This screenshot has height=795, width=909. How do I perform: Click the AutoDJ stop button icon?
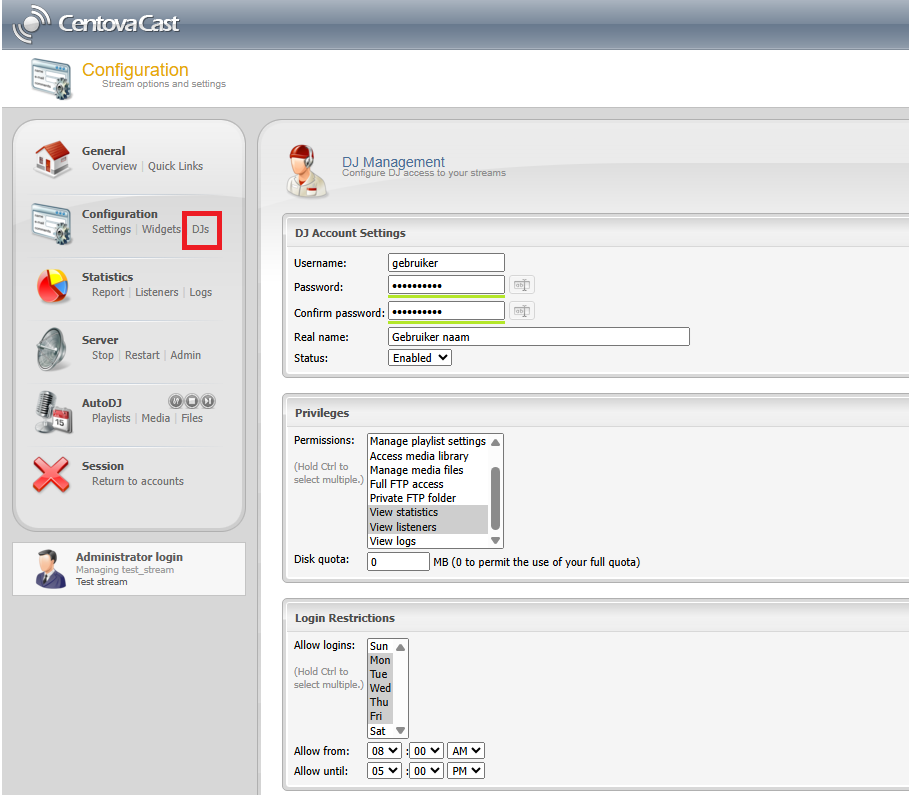tap(192, 401)
